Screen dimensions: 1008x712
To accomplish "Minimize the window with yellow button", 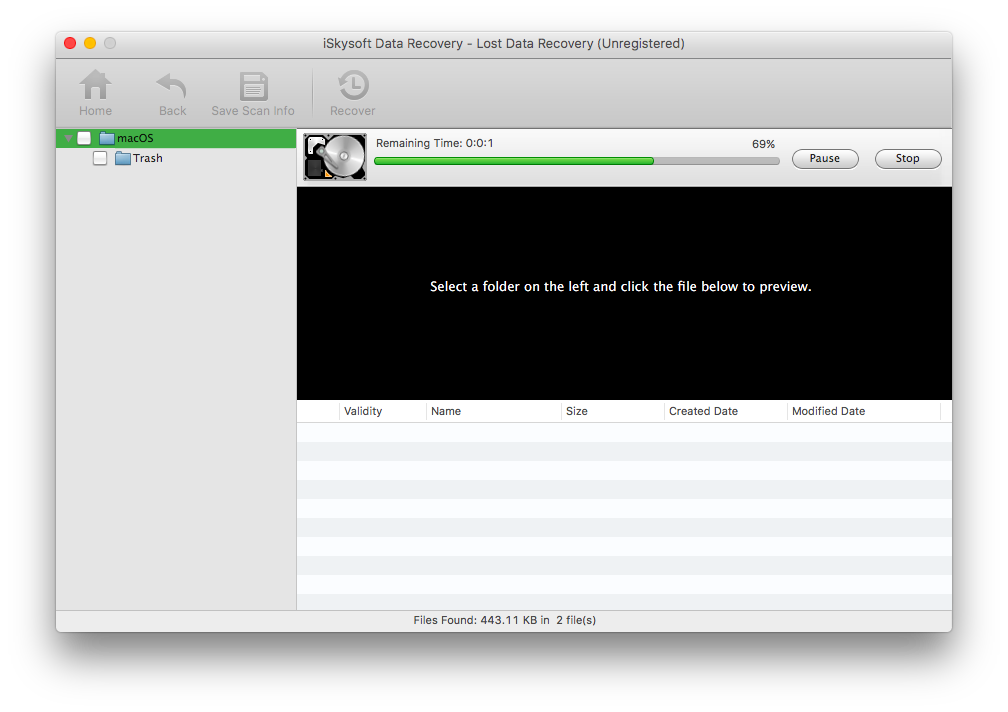I will click(x=90, y=43).
